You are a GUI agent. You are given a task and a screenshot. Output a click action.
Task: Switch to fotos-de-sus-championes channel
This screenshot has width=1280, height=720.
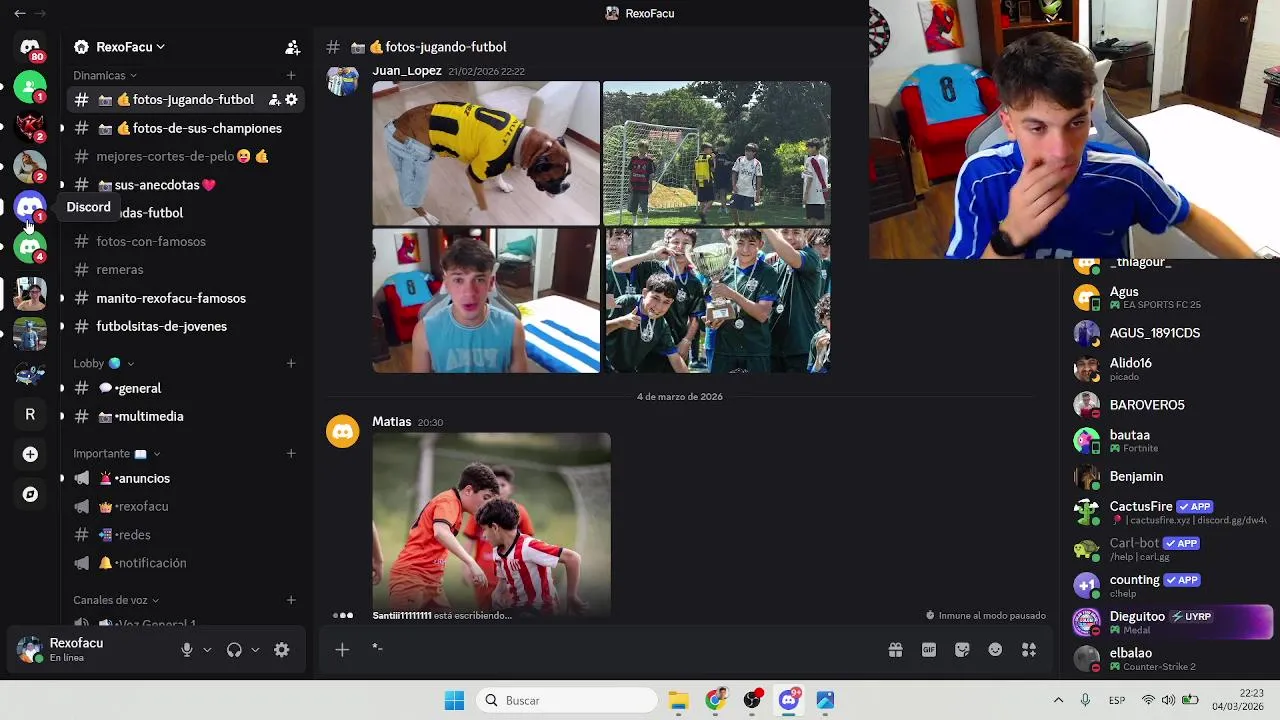tap(186, 128)
